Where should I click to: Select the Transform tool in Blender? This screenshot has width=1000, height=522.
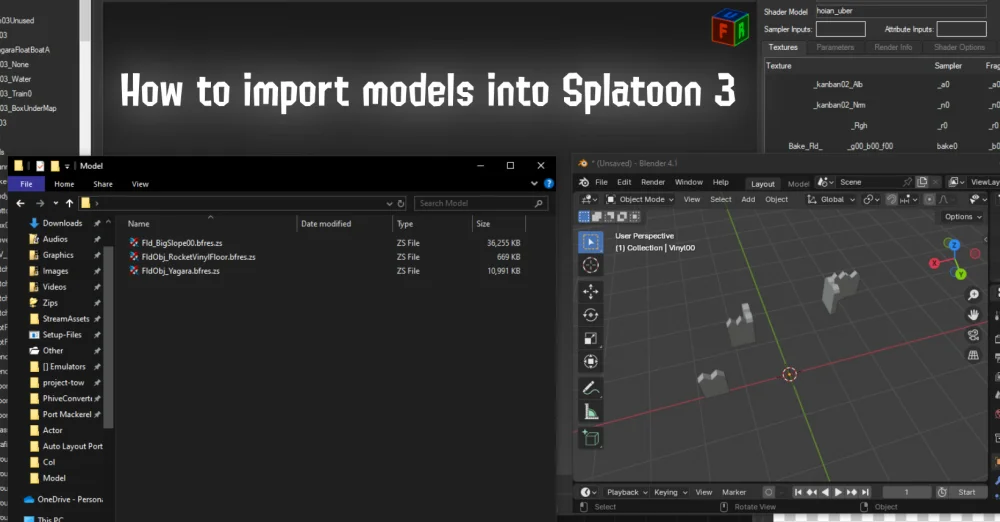coord(591,361)
